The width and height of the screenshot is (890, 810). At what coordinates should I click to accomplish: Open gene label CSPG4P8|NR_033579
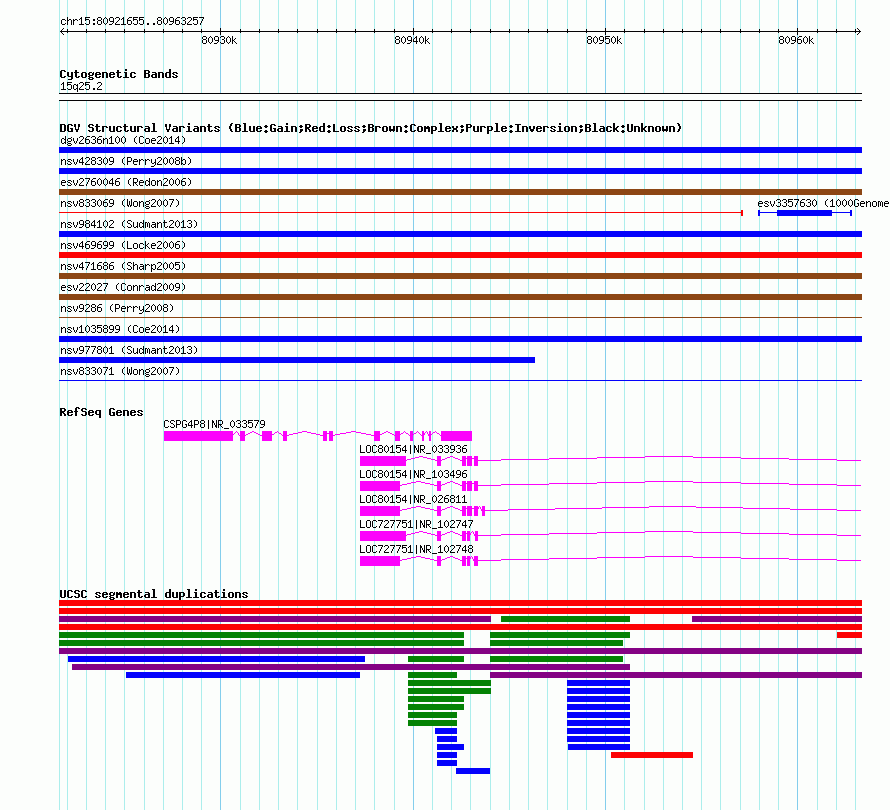tap(214, 424)
